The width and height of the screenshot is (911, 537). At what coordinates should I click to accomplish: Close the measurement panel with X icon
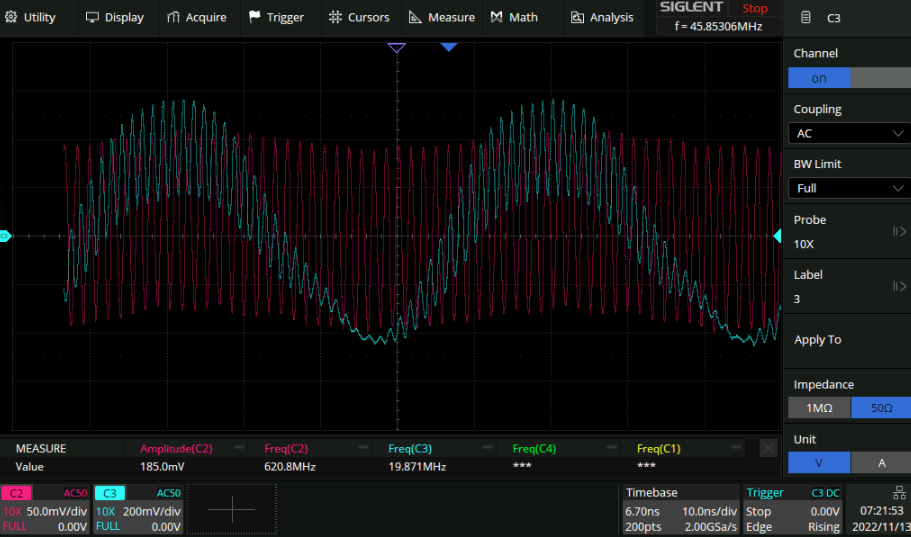point(767,448)
